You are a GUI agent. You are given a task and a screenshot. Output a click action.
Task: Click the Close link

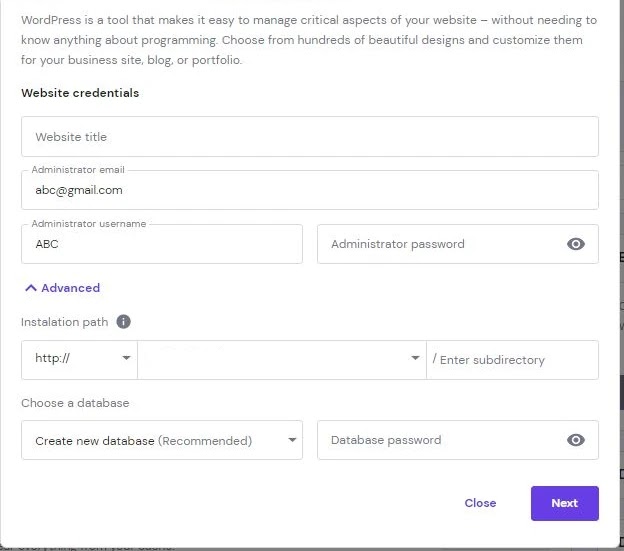tap(480, 503)
